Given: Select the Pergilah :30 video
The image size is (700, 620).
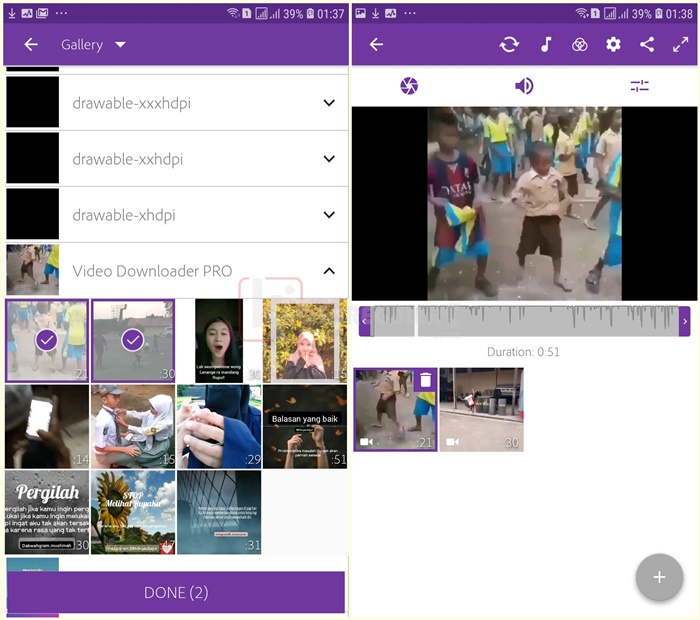Looking at the screenshot, I should (x=47, y=512).
